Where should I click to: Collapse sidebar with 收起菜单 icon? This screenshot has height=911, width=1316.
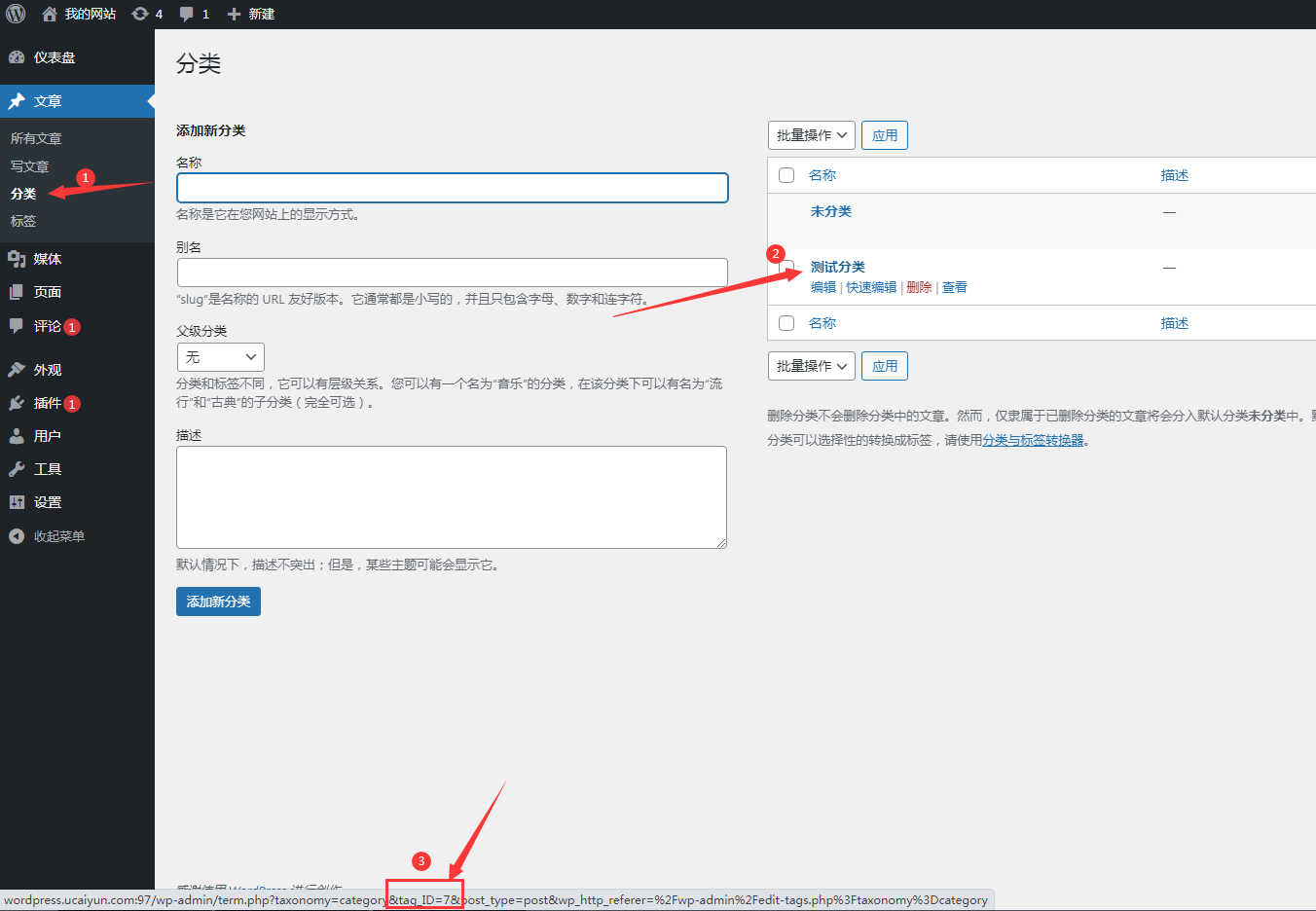pos(17,536)
